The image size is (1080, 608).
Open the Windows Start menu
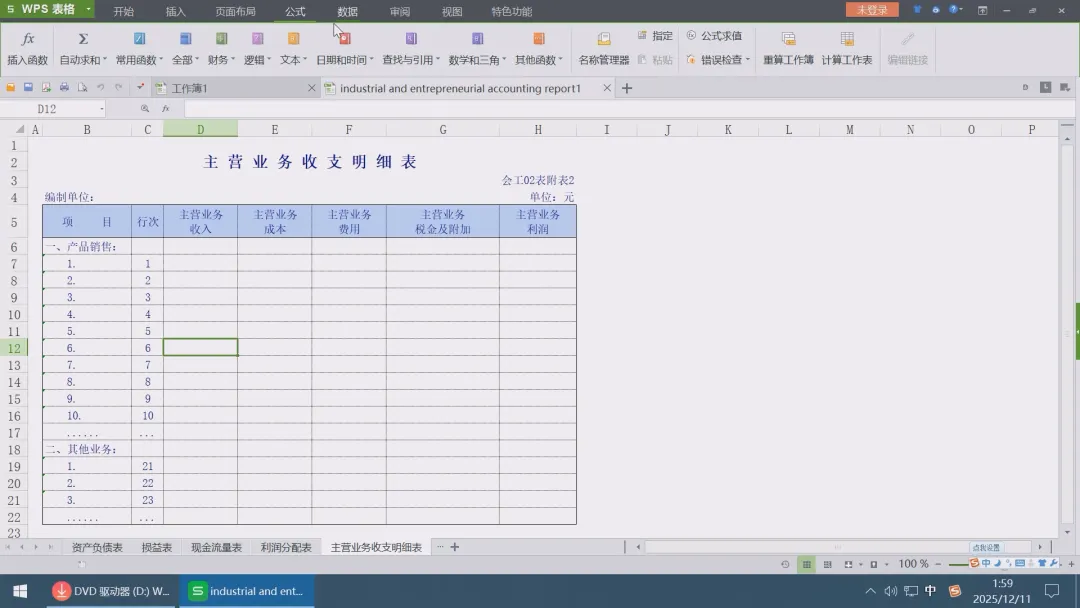click(20, 591)
